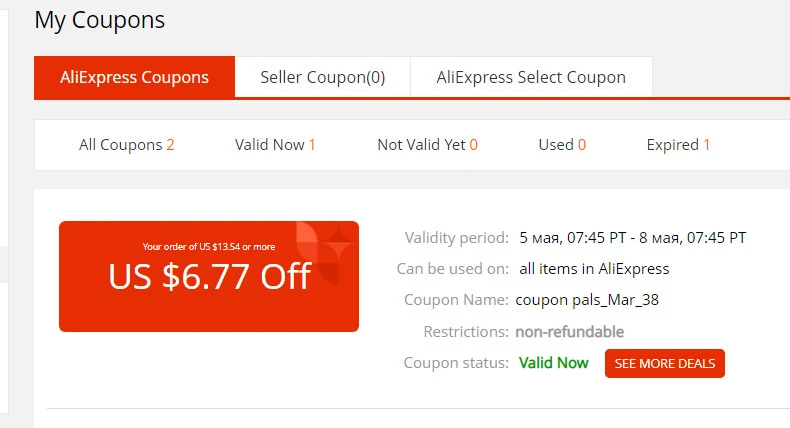Click the minimum order US $13.54 text

click(209, 247)
